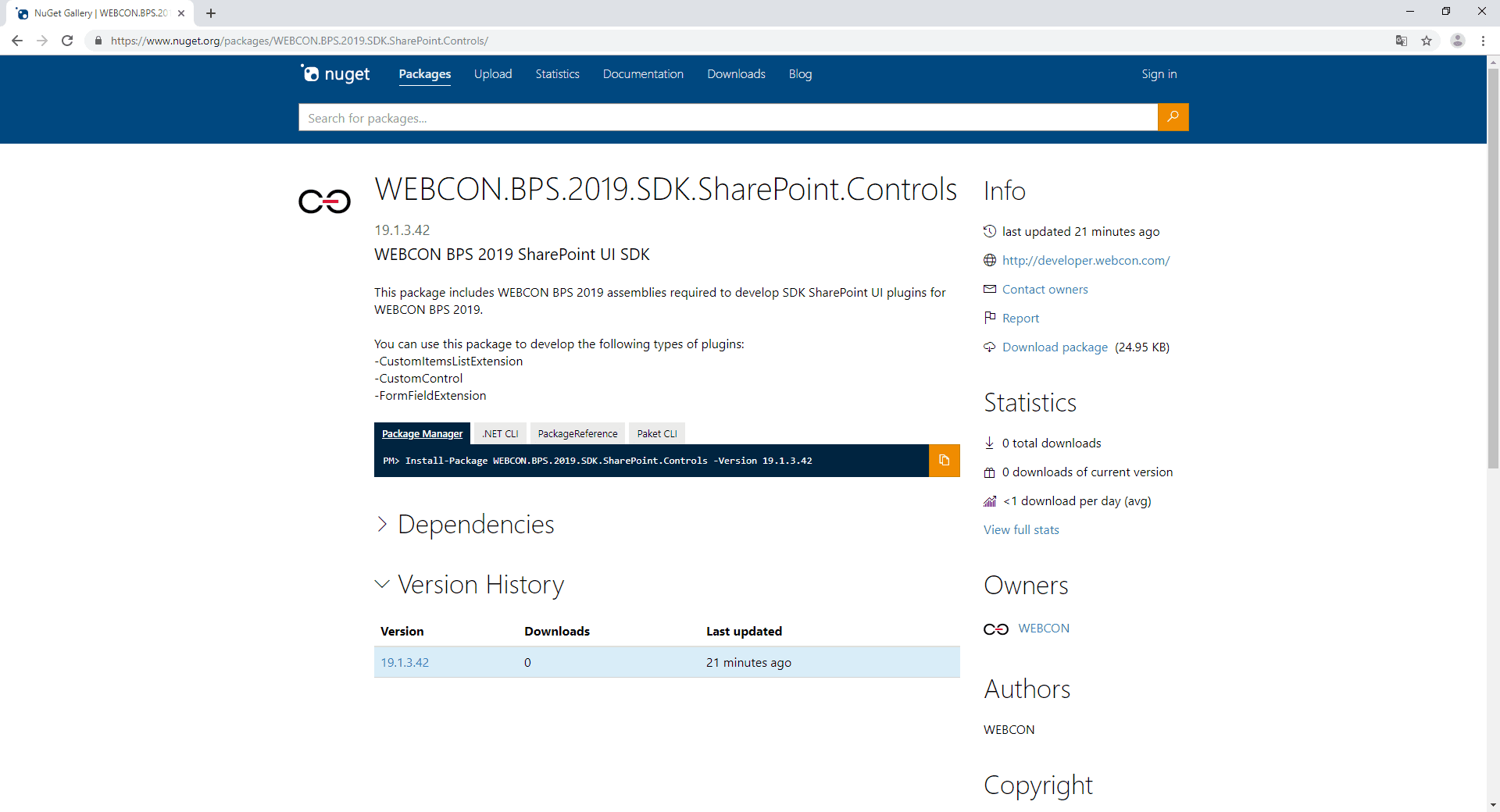The height and width of the screenshot is (812, 1500).
Task: Click the user profile avatar icon
Action: 1458,41
